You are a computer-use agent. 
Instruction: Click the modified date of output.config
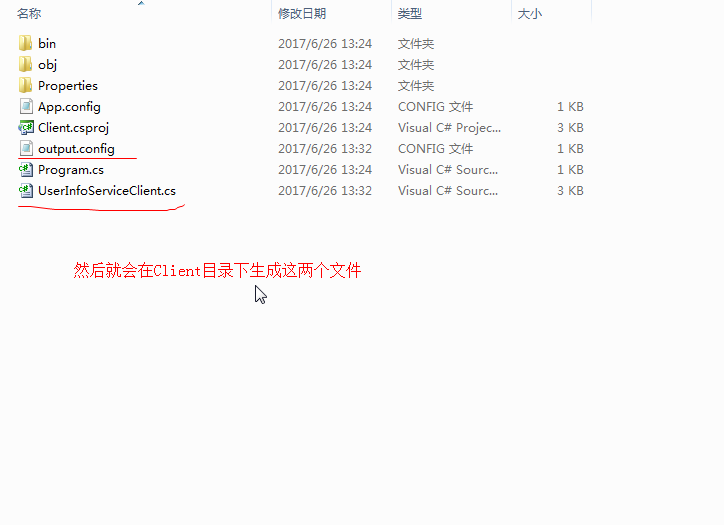tap(325, 149)
